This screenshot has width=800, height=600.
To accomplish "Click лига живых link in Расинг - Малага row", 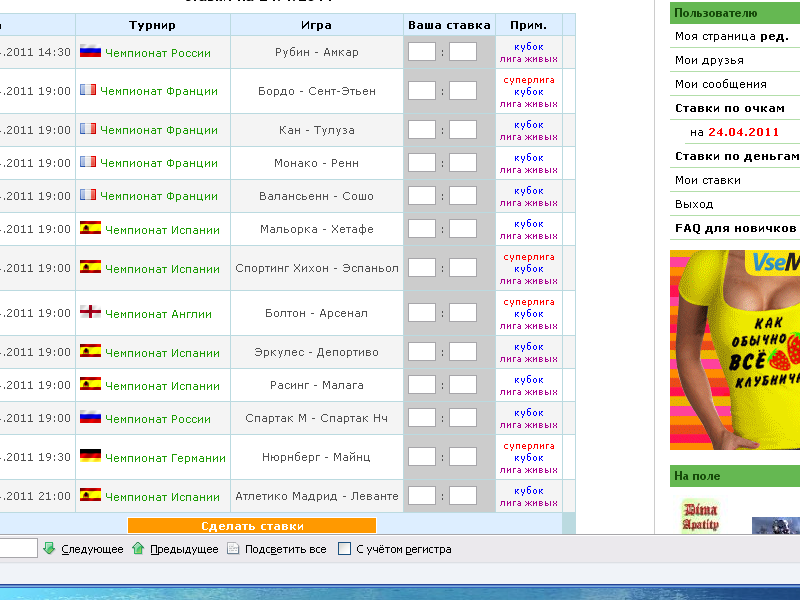I will tap(529, 392).
